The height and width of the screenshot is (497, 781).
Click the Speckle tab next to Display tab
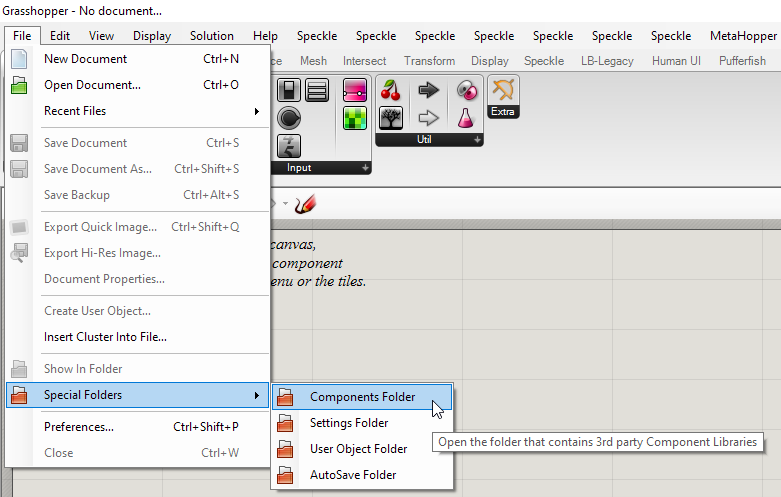(544, 61)
